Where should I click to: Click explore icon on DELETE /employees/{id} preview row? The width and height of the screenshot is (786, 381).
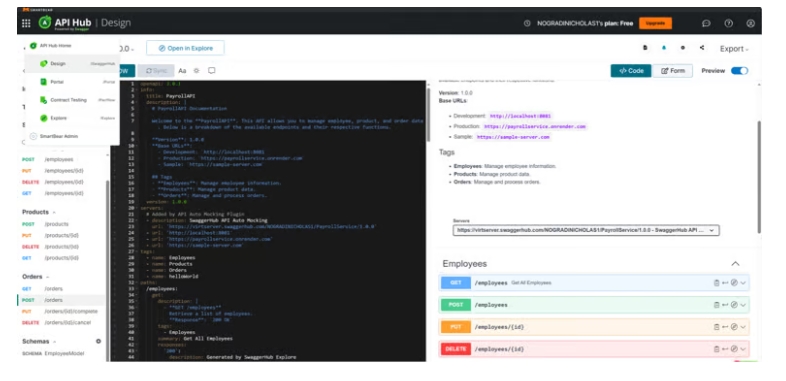(x=734, y=349)
